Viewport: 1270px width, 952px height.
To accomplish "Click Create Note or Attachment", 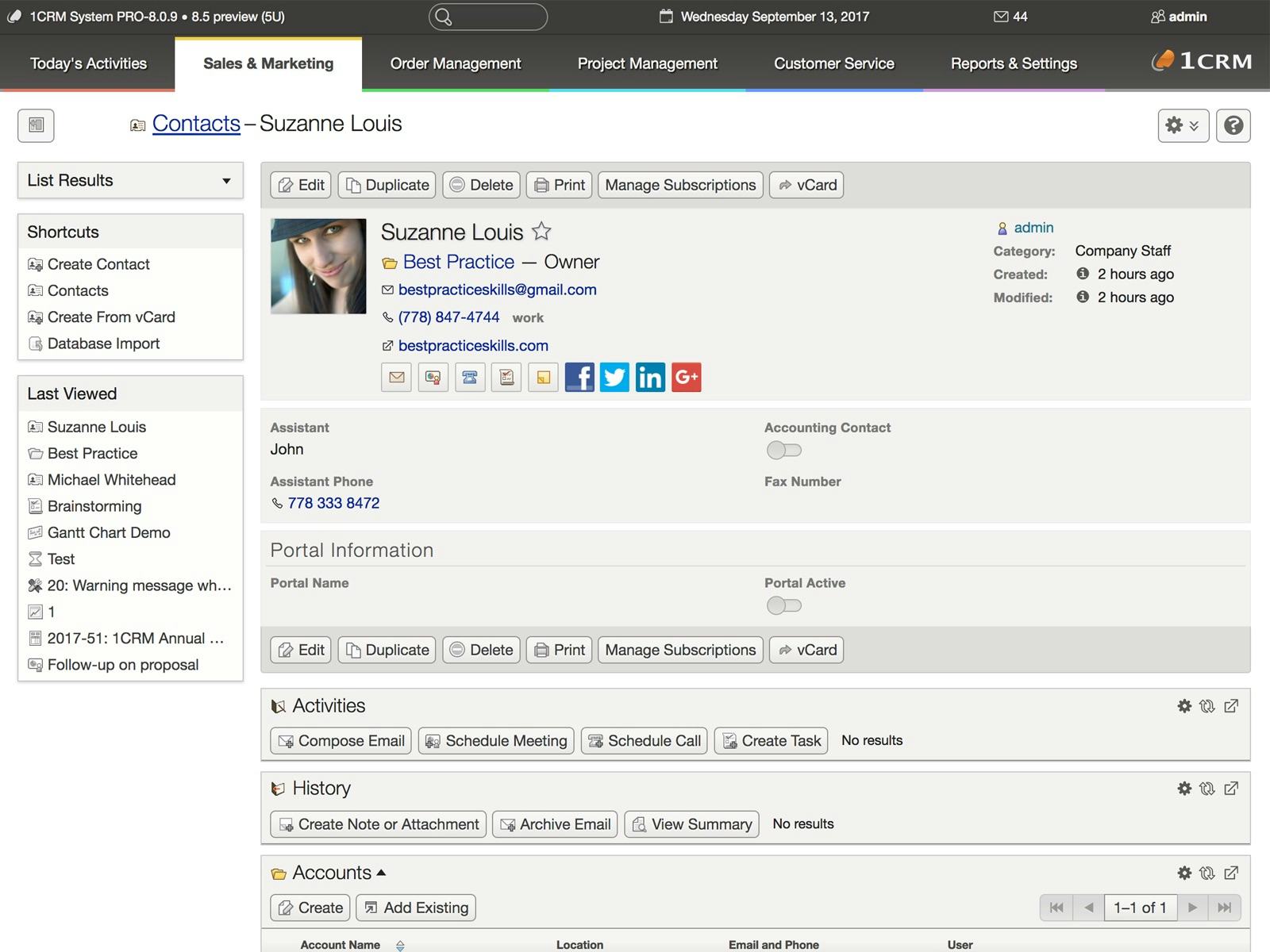I will pyautogui.click(x=378, y=824).
